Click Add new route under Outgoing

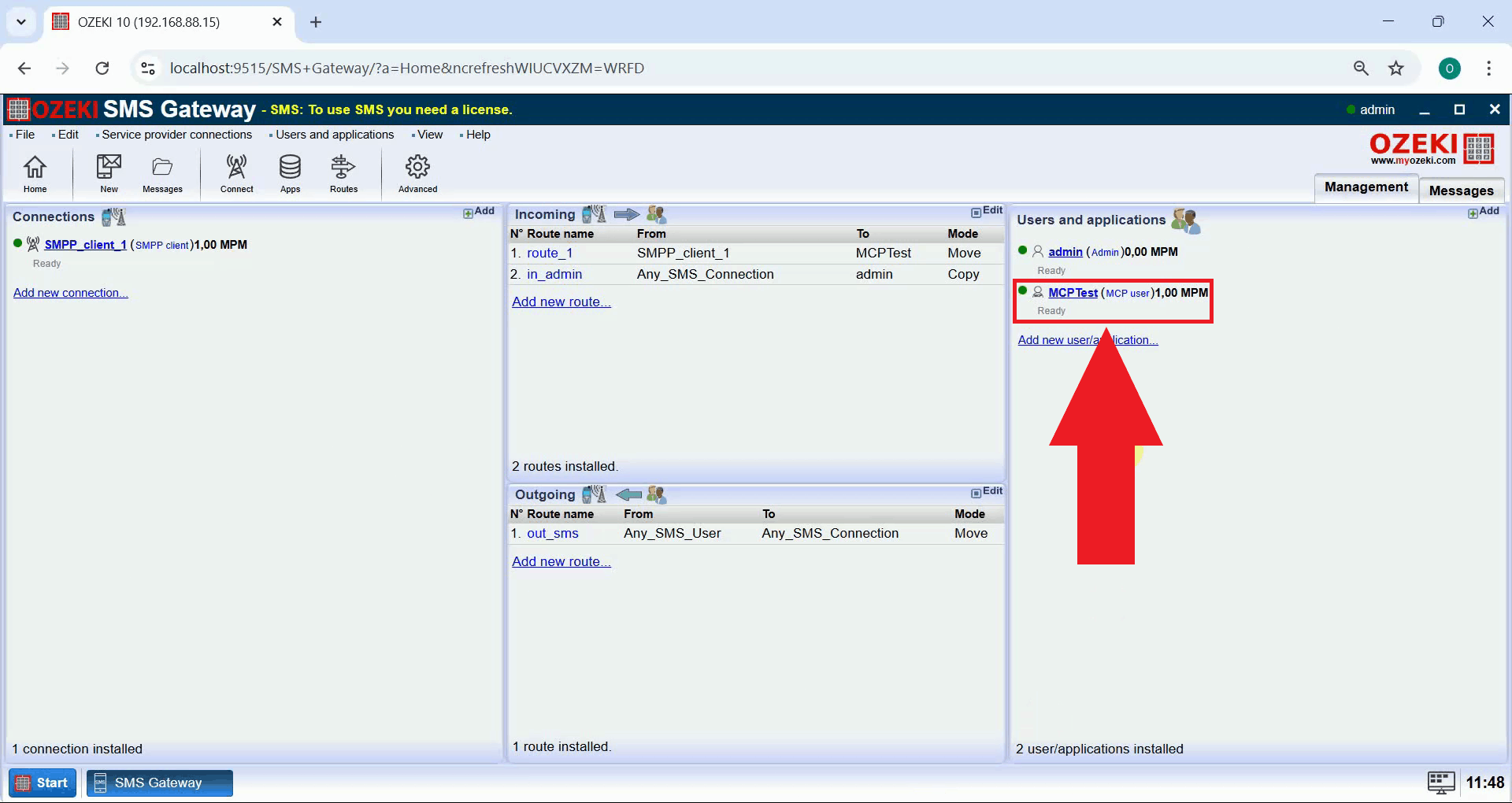coord(561,561)
